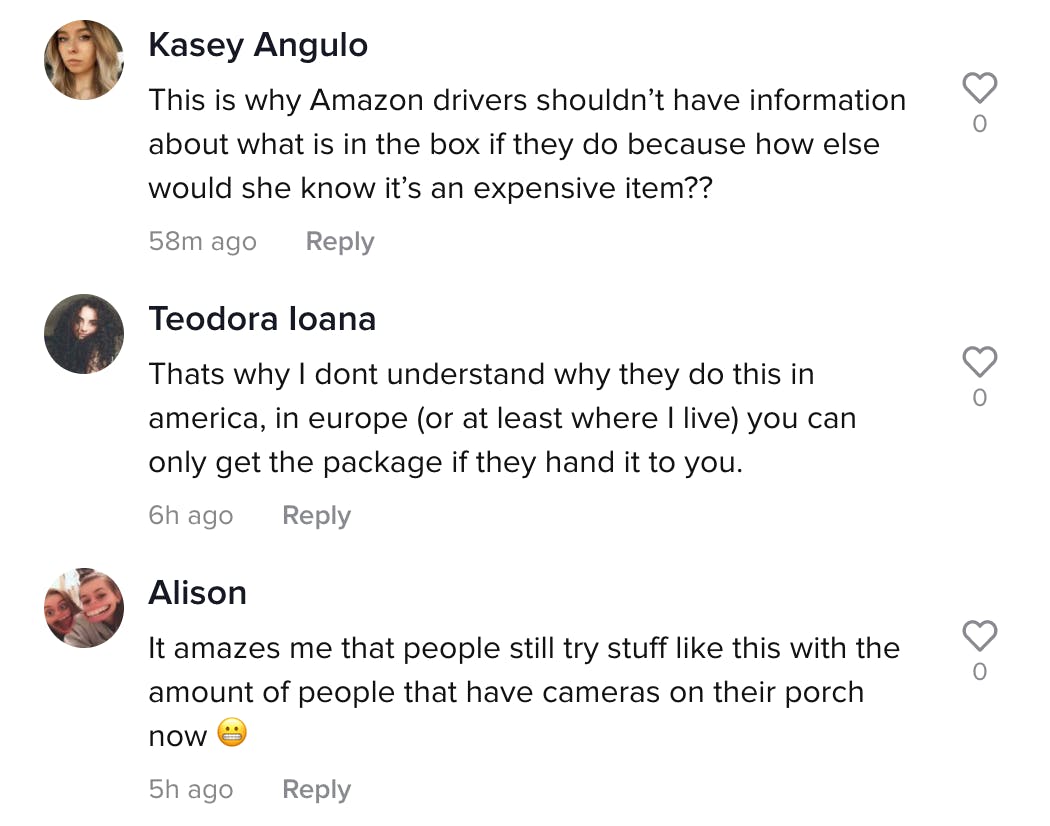The height and width of the screenshot is (826, 1050).
Task: Select Alison's comment about porch cameras
Action: pyautogui.click(x=524, y=692)
